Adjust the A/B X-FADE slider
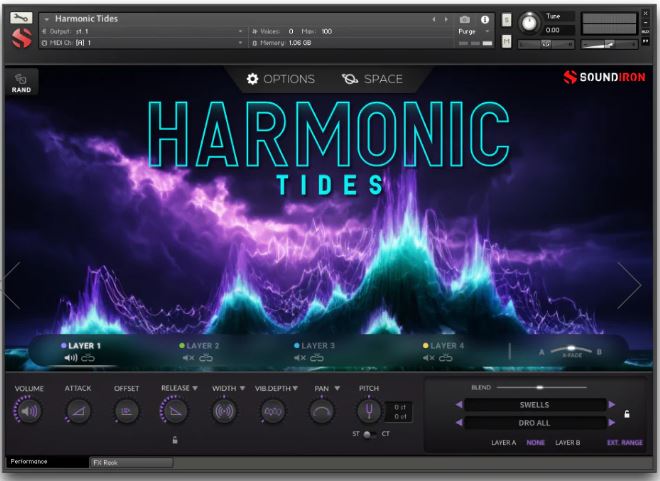The image size is (660, 481). tap(571, 349)
